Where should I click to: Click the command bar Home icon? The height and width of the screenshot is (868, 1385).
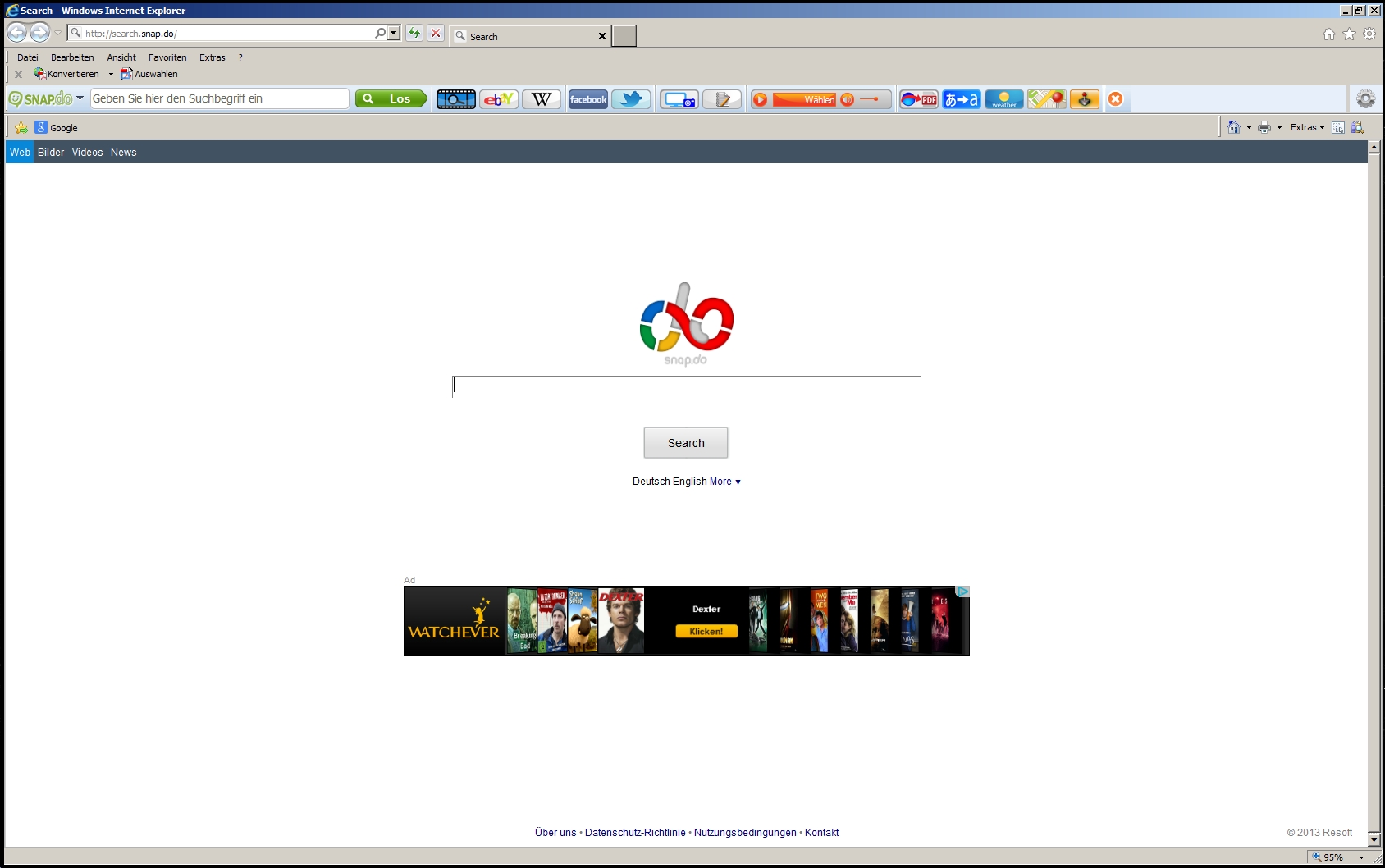tap(1234, 127)
